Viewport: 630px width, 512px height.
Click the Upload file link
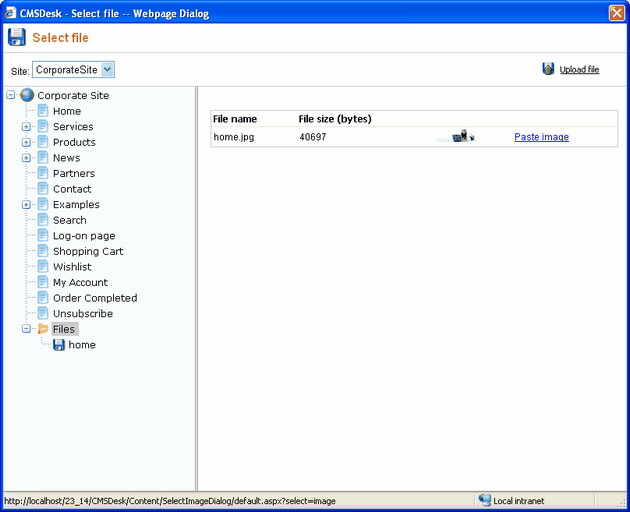579,70
